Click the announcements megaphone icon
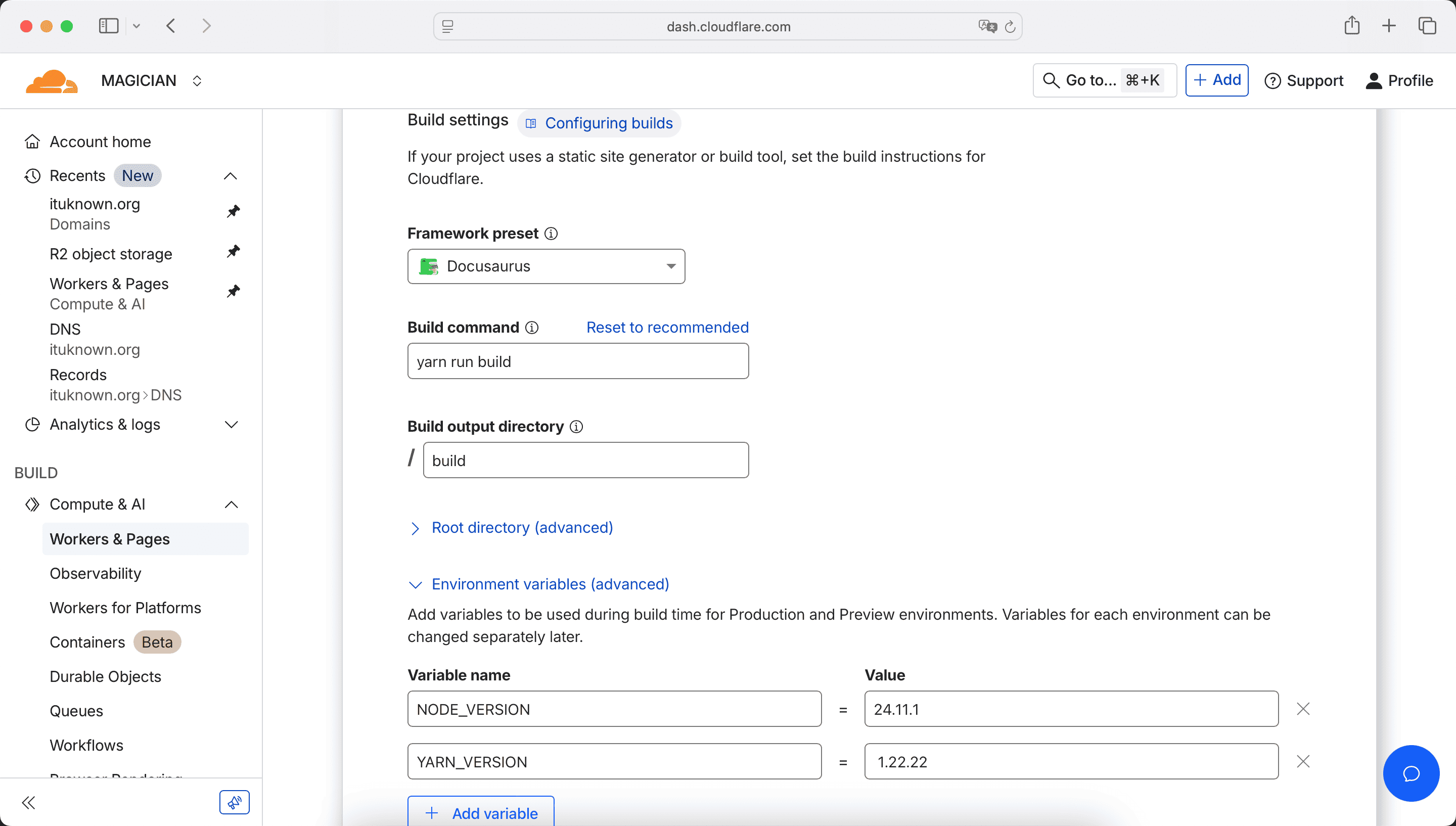Viewport: 1456px width, 826px height. (234, 802)
